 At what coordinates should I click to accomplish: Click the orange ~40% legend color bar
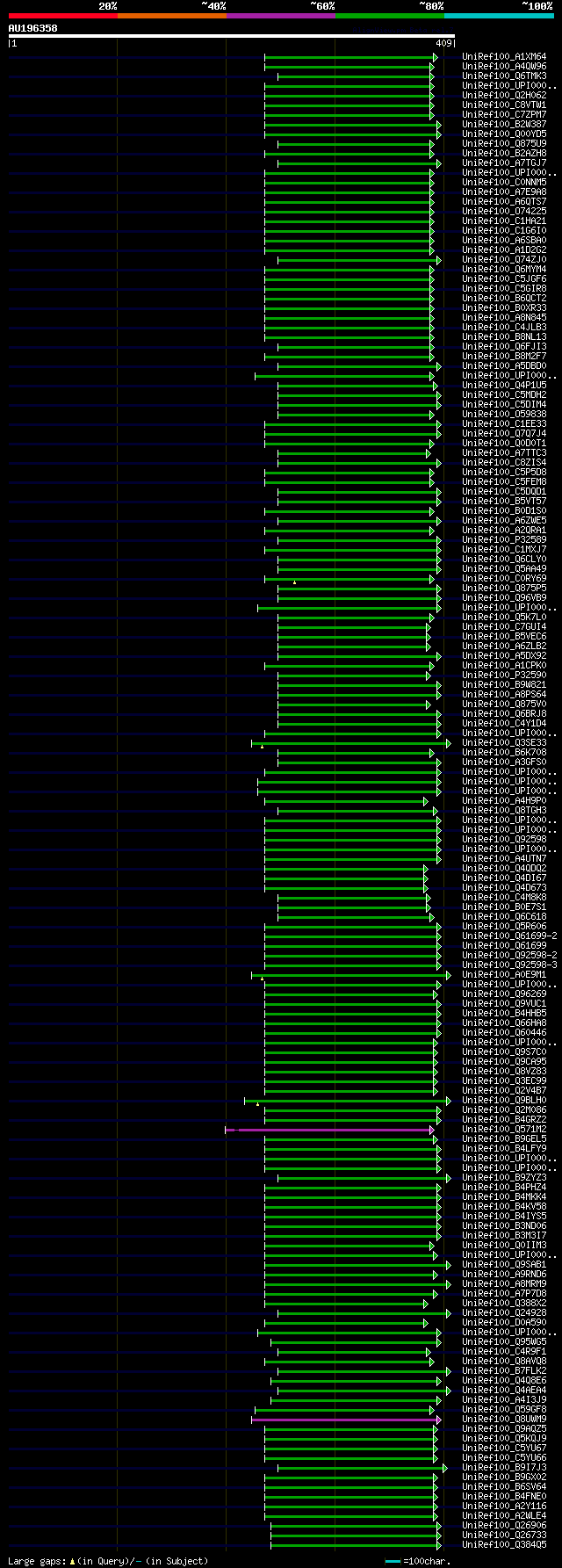(171, 16)
